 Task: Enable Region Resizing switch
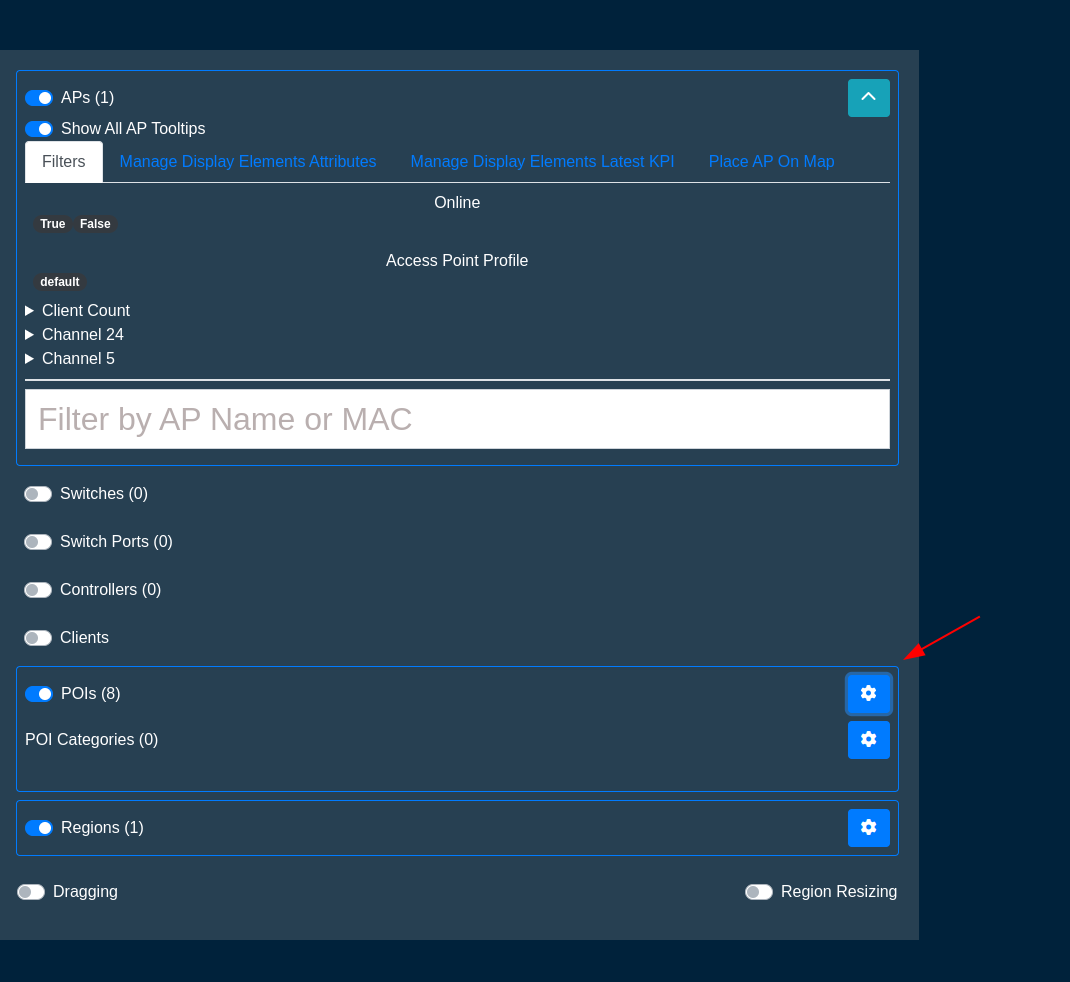pyautogui.click(x=759, y=892)
